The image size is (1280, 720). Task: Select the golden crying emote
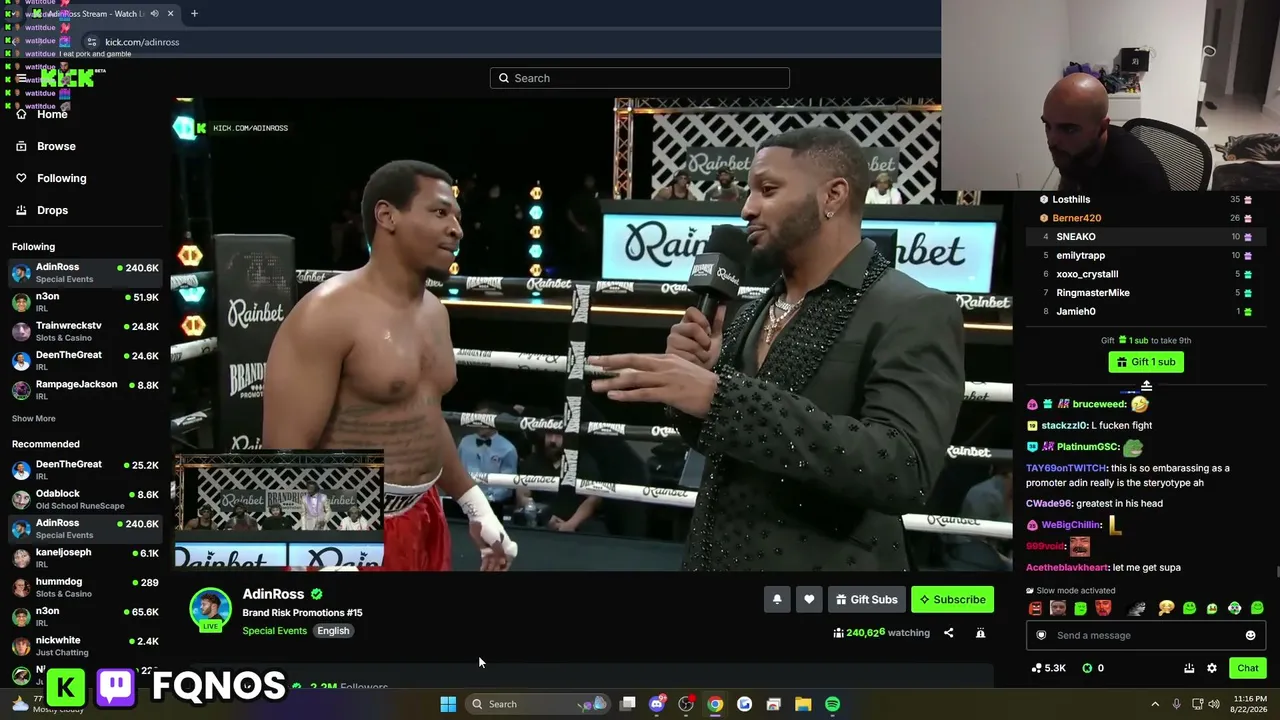point(1166,608)
